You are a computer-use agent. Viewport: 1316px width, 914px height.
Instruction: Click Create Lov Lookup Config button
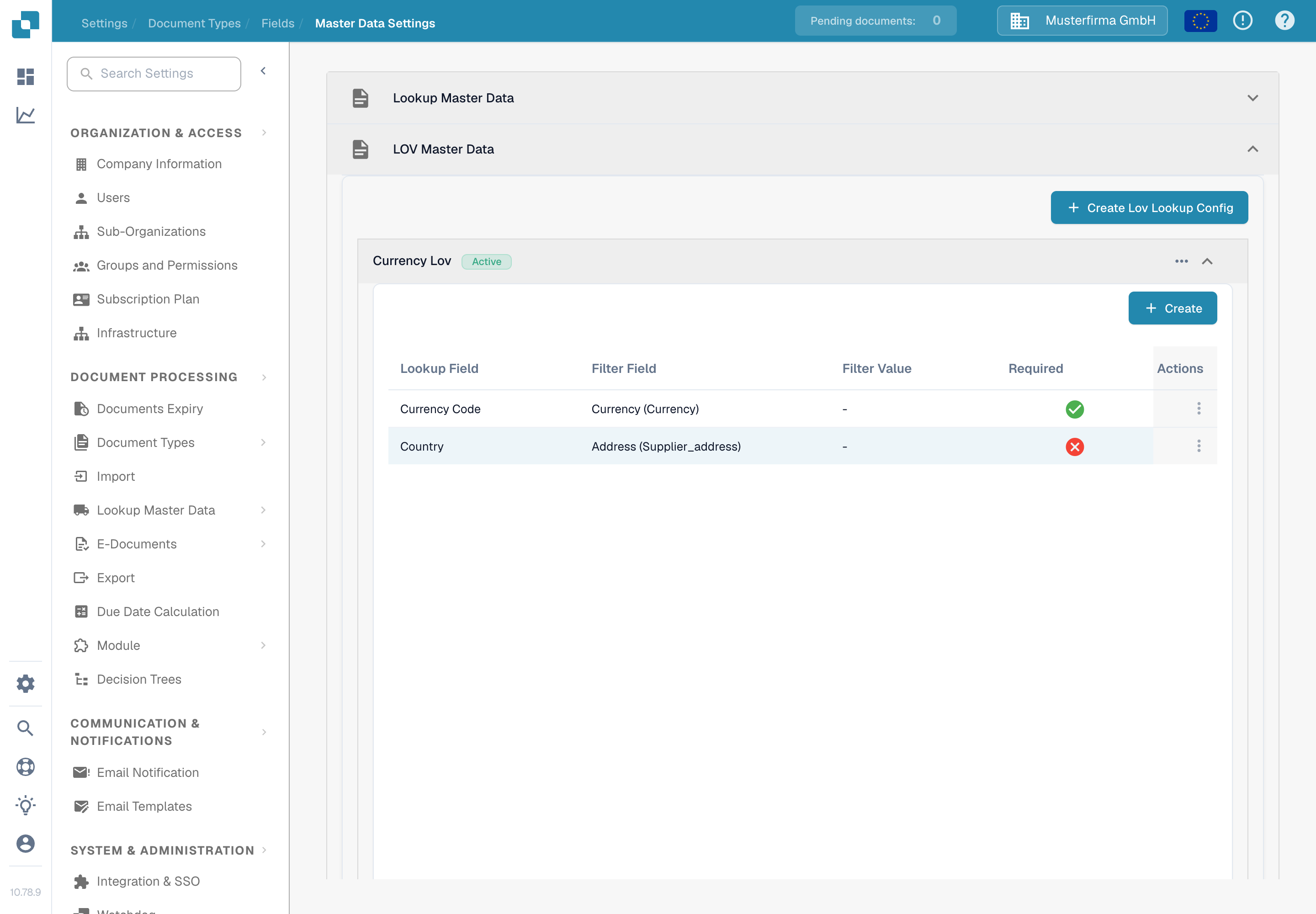tap(1149, 207)
